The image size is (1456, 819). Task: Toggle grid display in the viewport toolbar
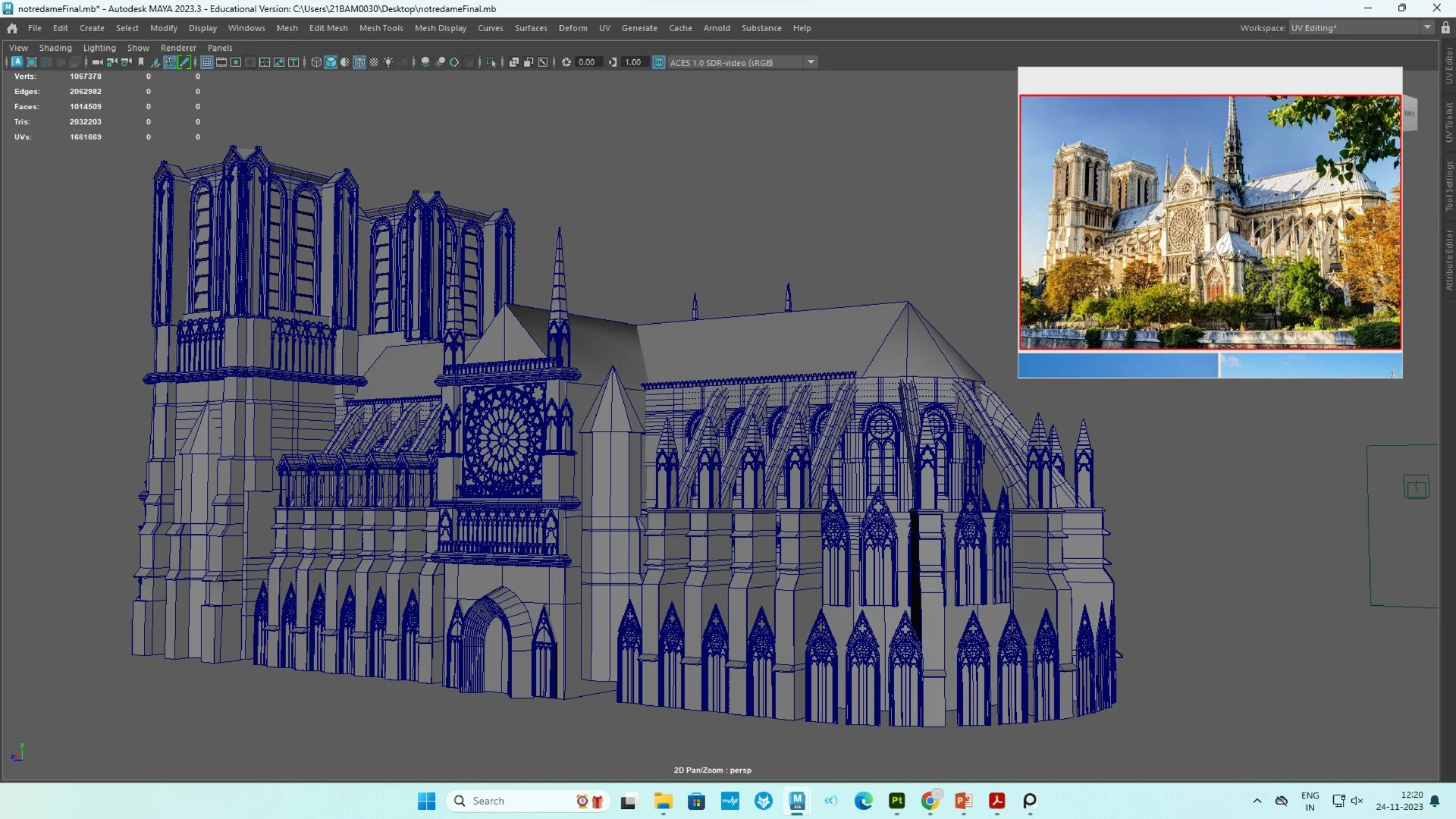click(207, 62)
